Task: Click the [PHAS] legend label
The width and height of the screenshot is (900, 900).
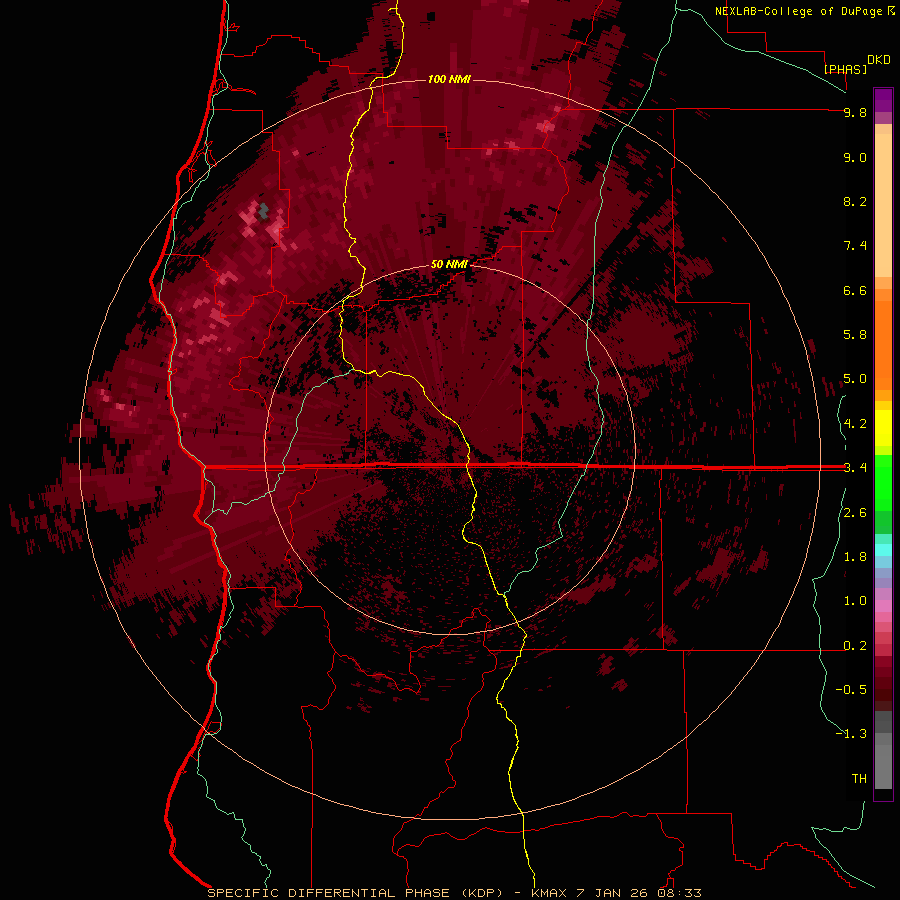Action: tap(845, 69)
